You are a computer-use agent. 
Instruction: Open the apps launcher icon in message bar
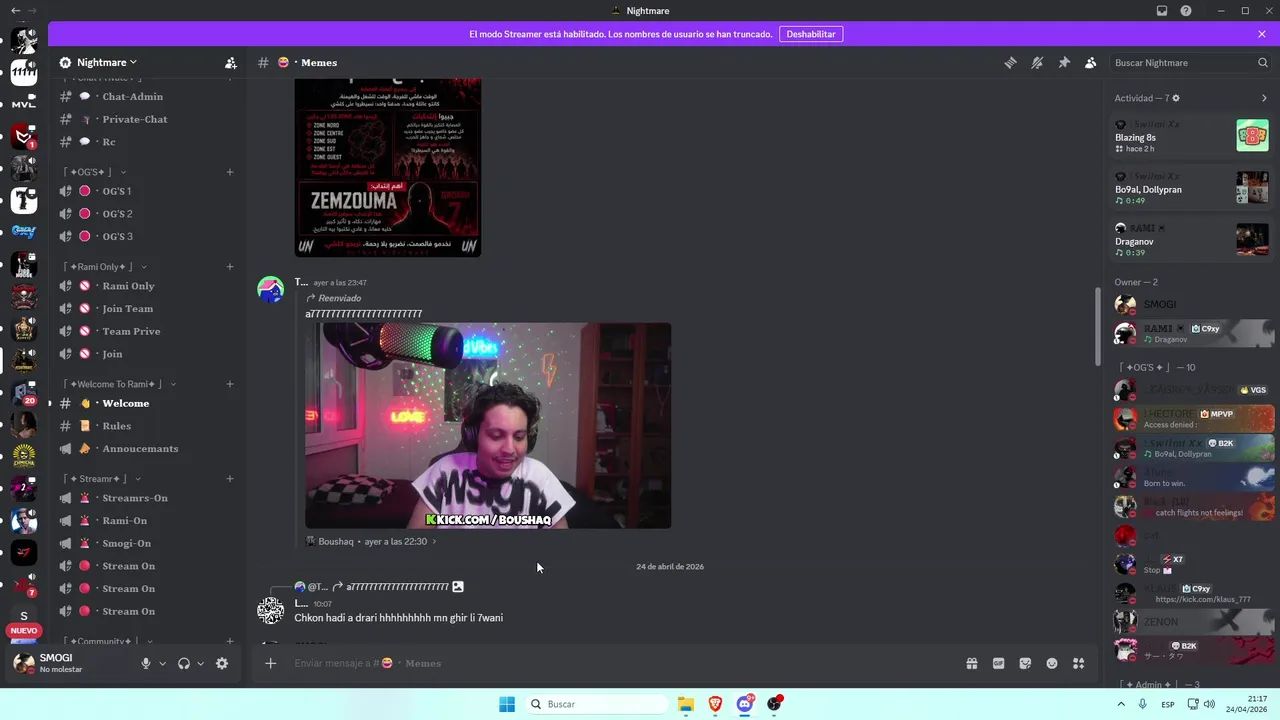1078,663
